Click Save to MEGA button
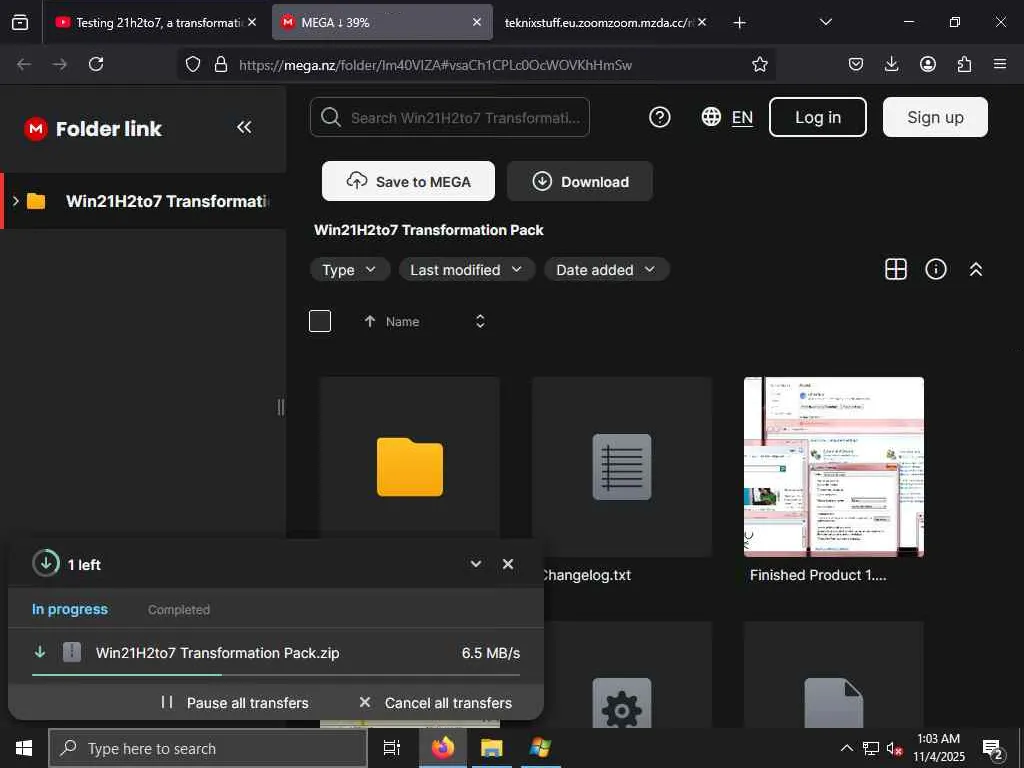Screen dimensions: 1024x768 pos(408,182)
